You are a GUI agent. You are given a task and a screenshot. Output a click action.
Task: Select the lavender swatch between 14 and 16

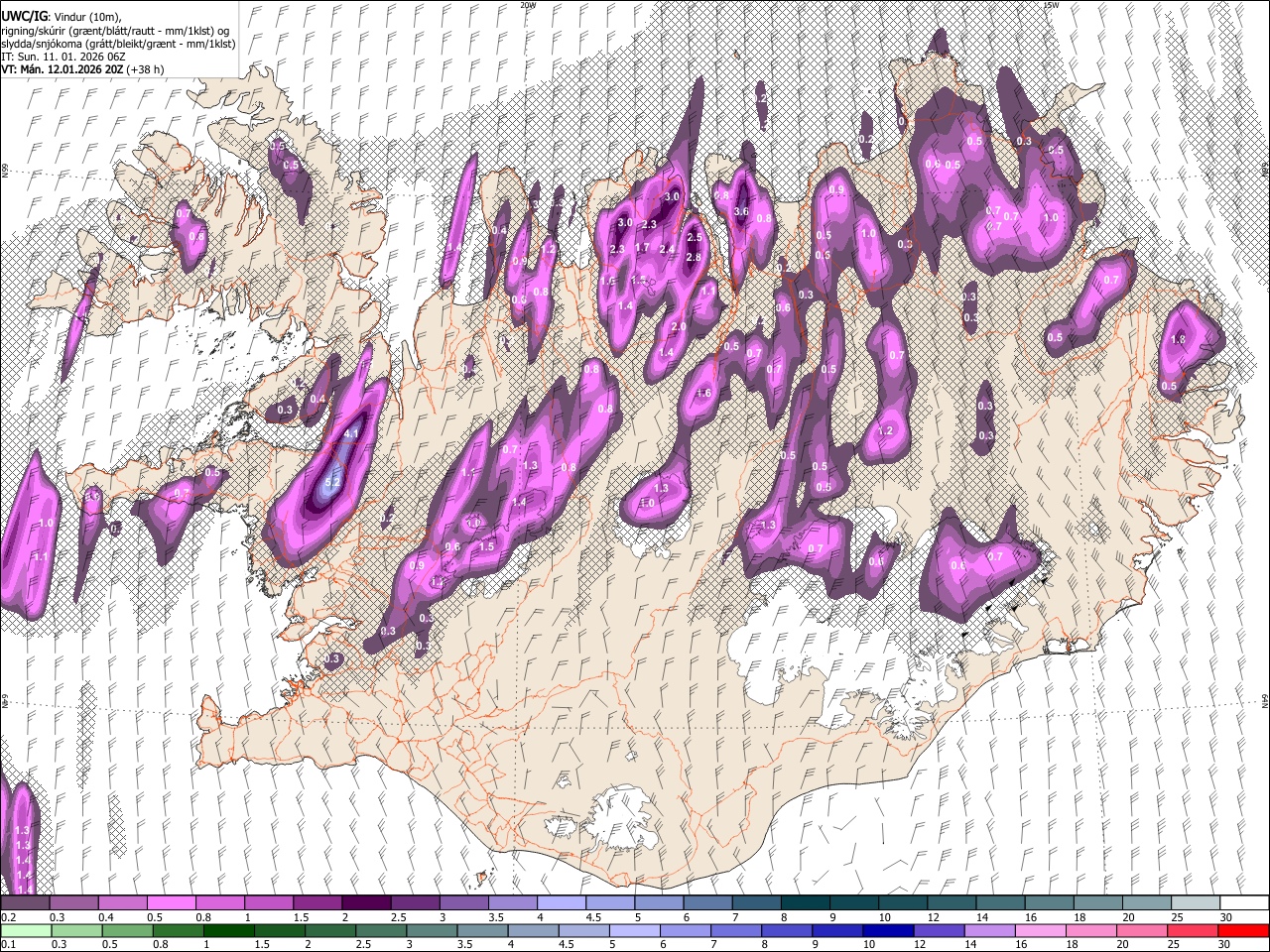[x=988, y=930]
